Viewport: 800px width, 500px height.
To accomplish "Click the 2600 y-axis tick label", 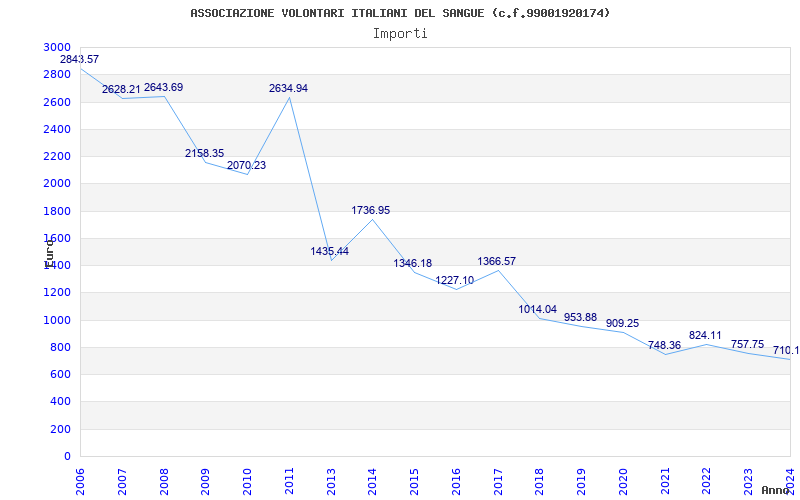I will pyautogui.click(x=57, y=102).
